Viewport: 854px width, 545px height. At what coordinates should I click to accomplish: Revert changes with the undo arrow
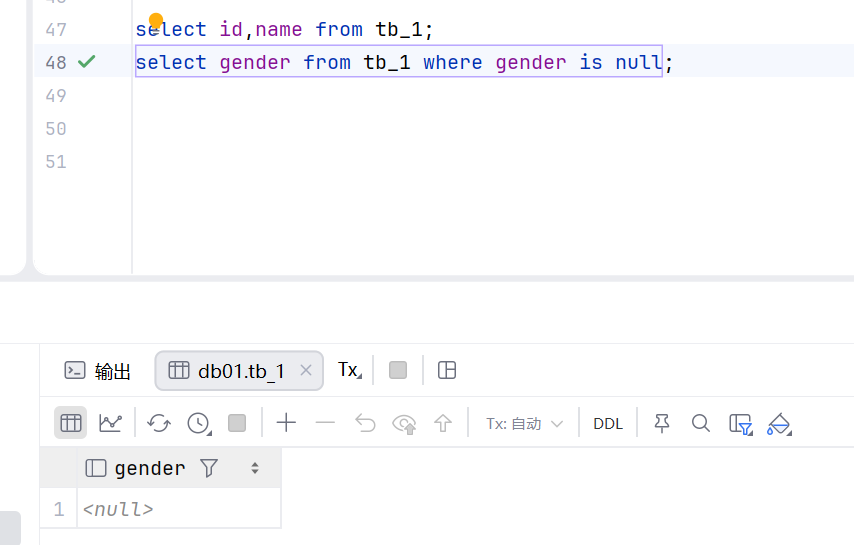365,422
